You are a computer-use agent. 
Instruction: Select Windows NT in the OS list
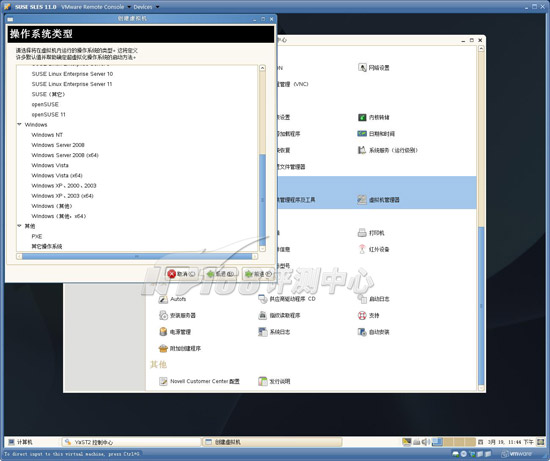coord(47,135)
